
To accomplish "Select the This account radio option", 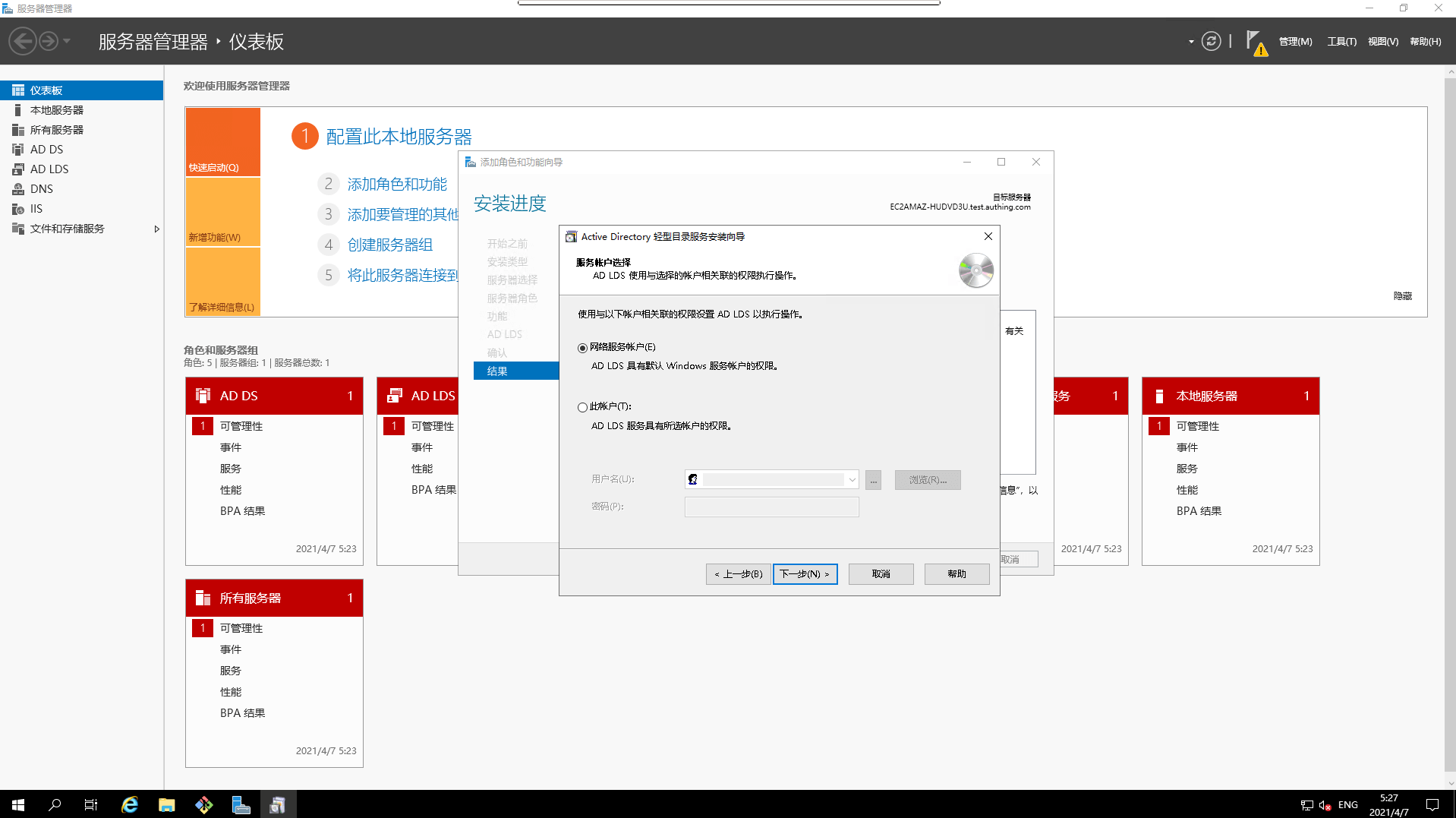I will coord(583,407).
